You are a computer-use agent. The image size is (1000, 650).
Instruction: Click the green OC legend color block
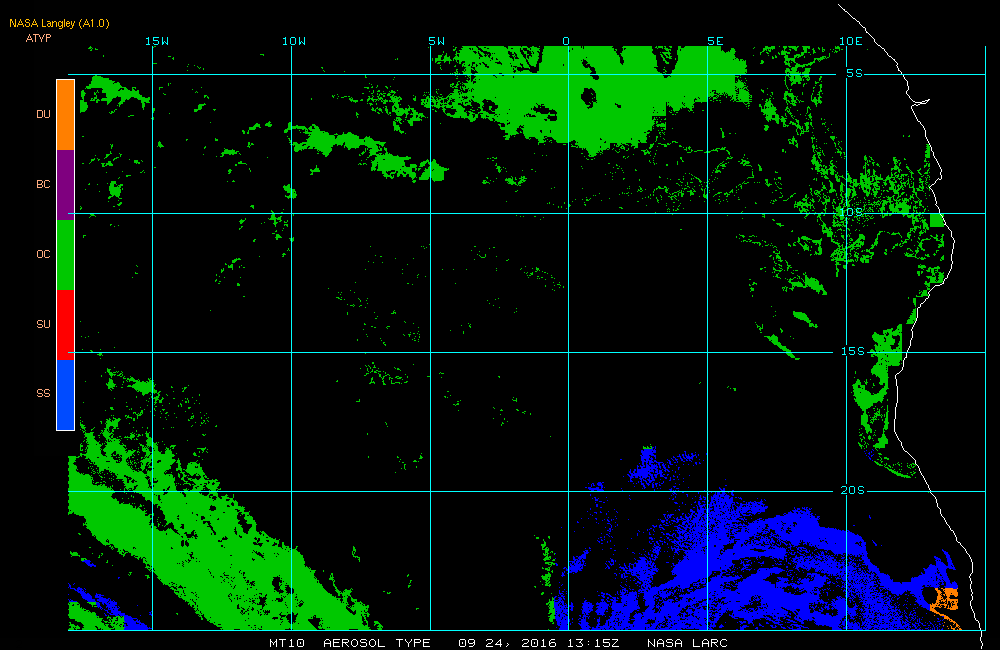[x=66, y=255]
